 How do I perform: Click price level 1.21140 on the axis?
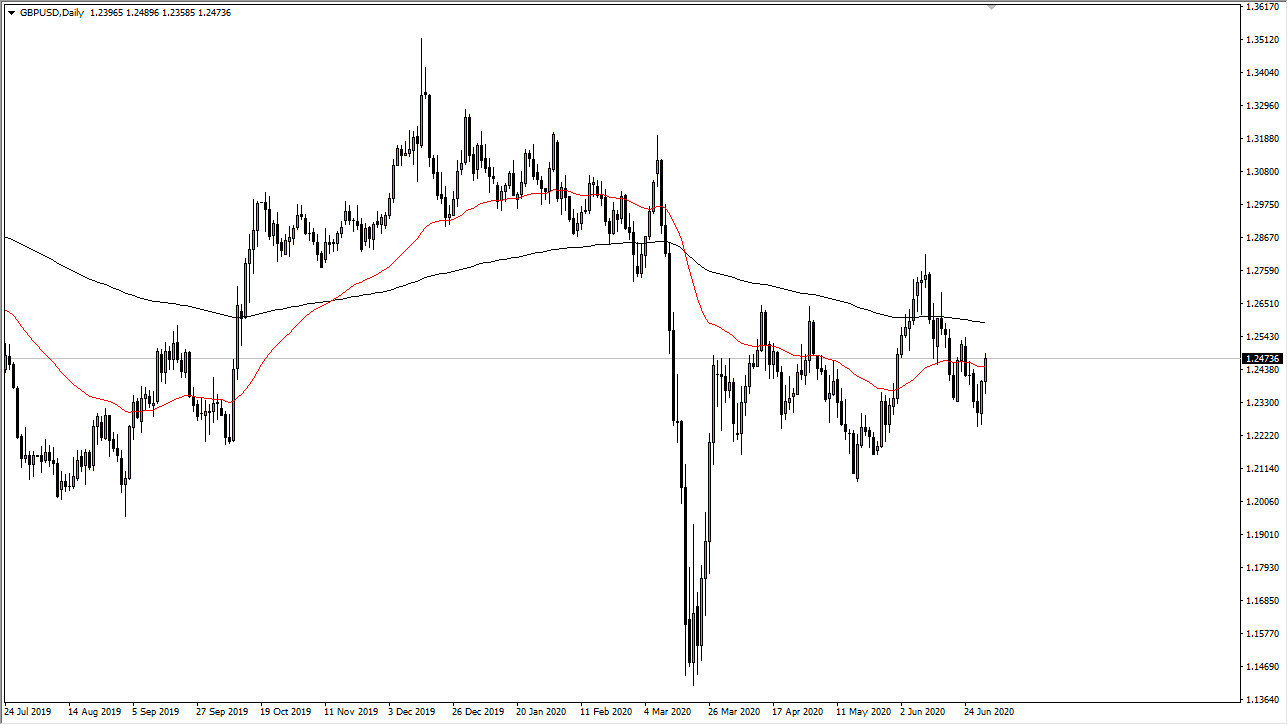point(1262,469)
